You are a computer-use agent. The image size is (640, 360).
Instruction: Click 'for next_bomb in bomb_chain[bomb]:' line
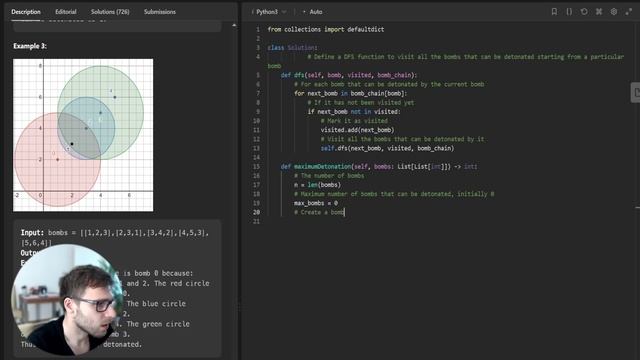(x=351, y=93)
